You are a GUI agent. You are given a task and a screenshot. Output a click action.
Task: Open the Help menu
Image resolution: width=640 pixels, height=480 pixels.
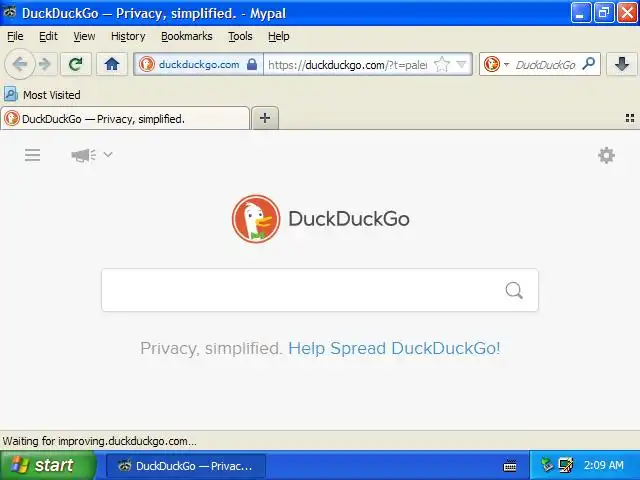click(x=279, y=36)
